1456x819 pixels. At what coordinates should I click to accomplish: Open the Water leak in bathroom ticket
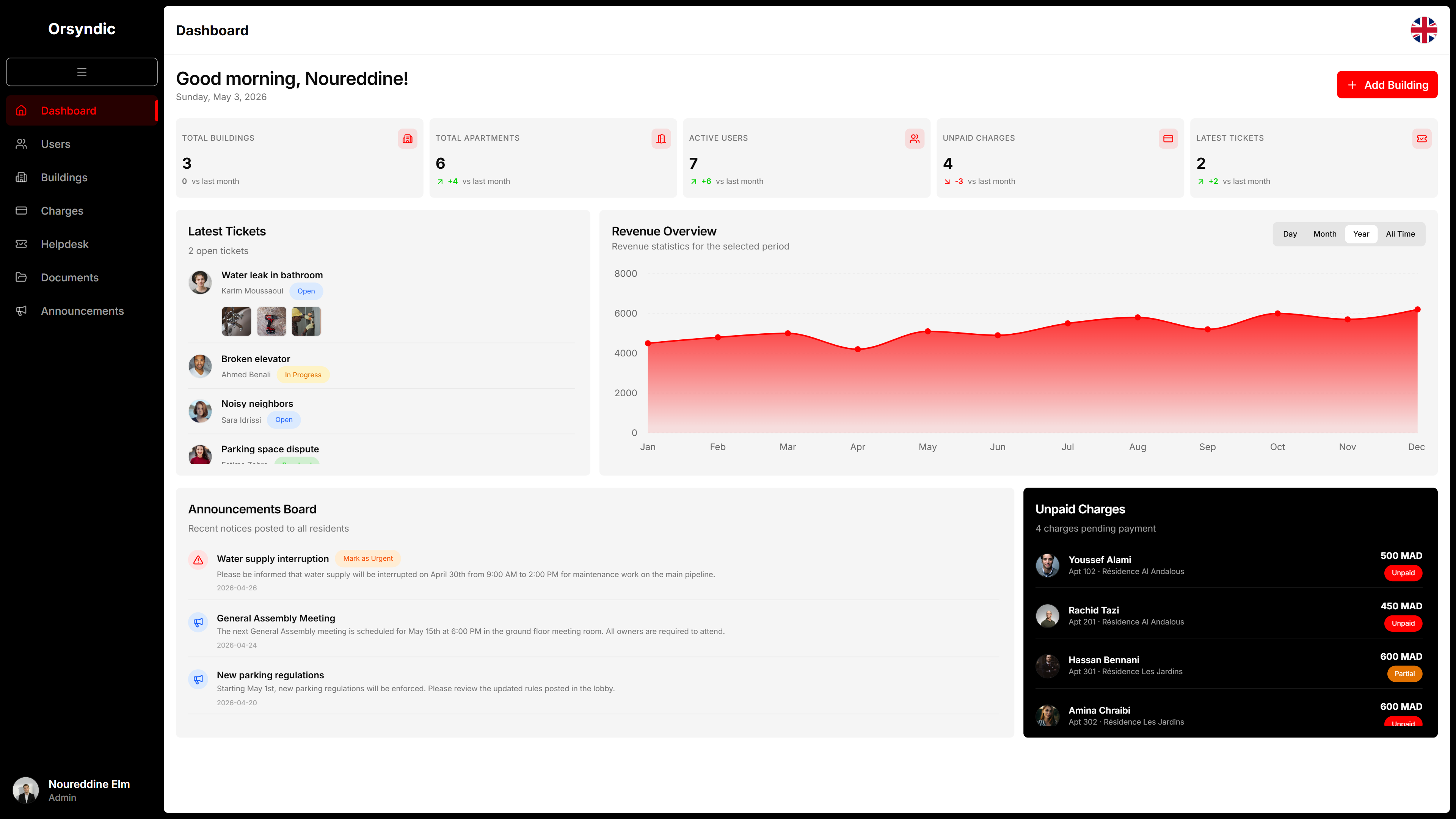point(272,275)
